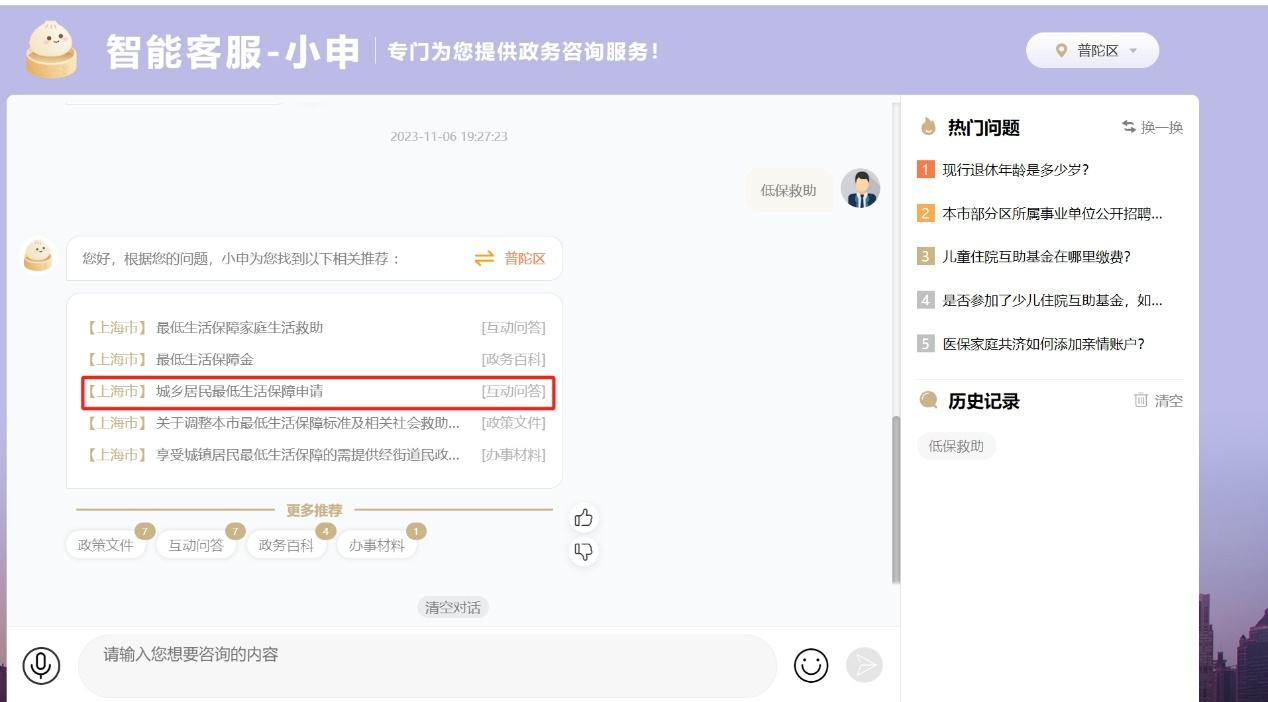Select the 办事材料 category tab
1268x702 pixels.
(x=376, y=545)
